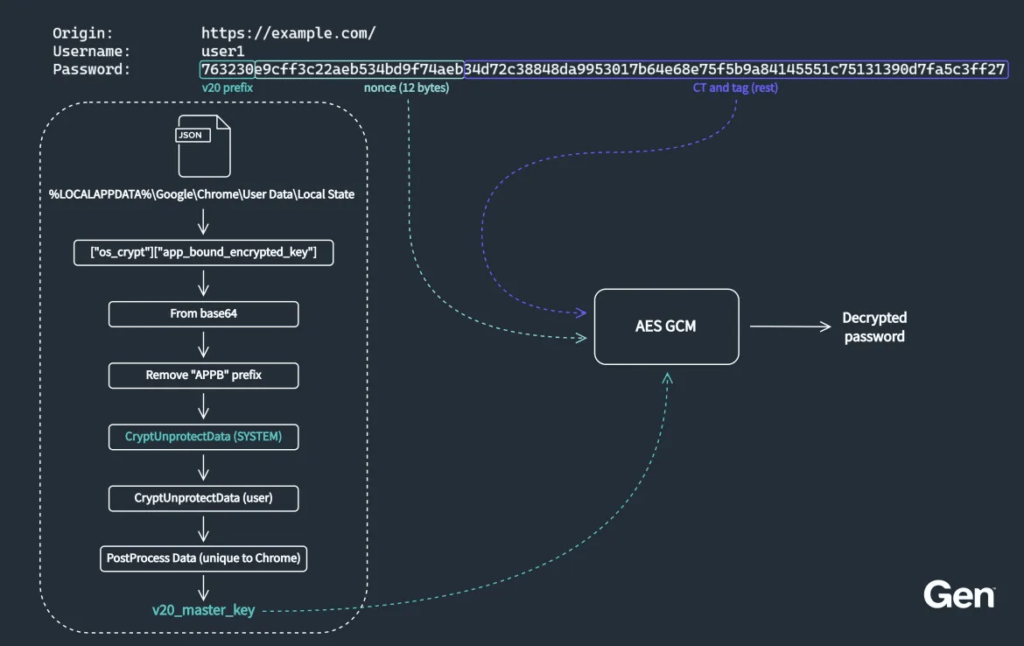The width and height of the screenshot is (1024, 646).
Task: Click the "From base64" step box
Action: pos(203,314)
